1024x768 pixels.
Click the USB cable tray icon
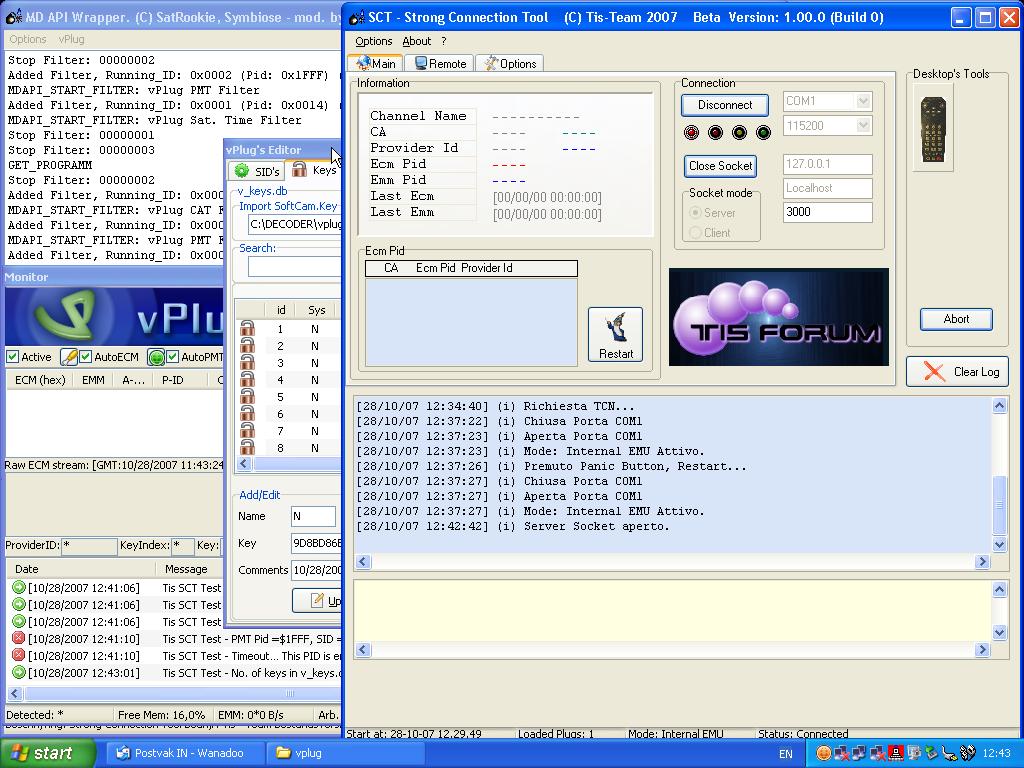950,754
